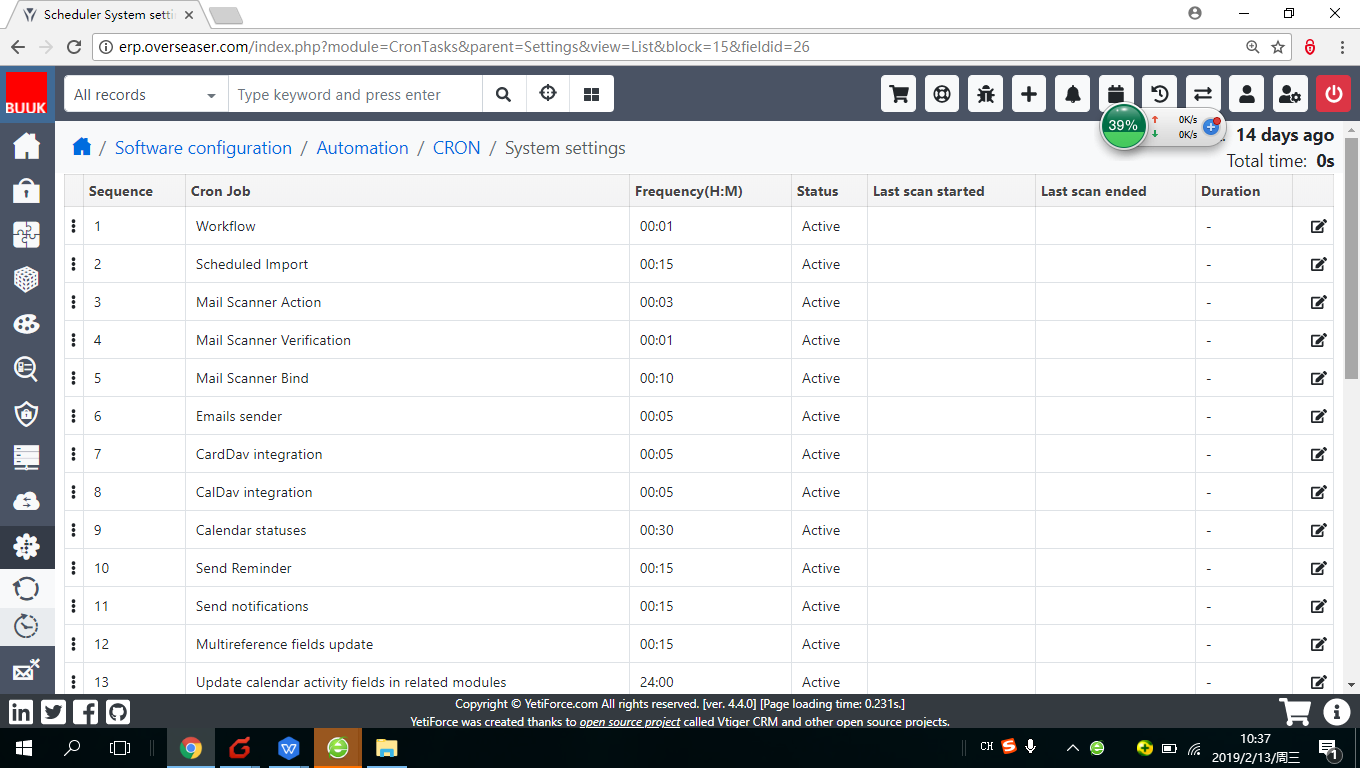
Task: Go to home via breadcrumb house icon
Action: coord(82,147)
